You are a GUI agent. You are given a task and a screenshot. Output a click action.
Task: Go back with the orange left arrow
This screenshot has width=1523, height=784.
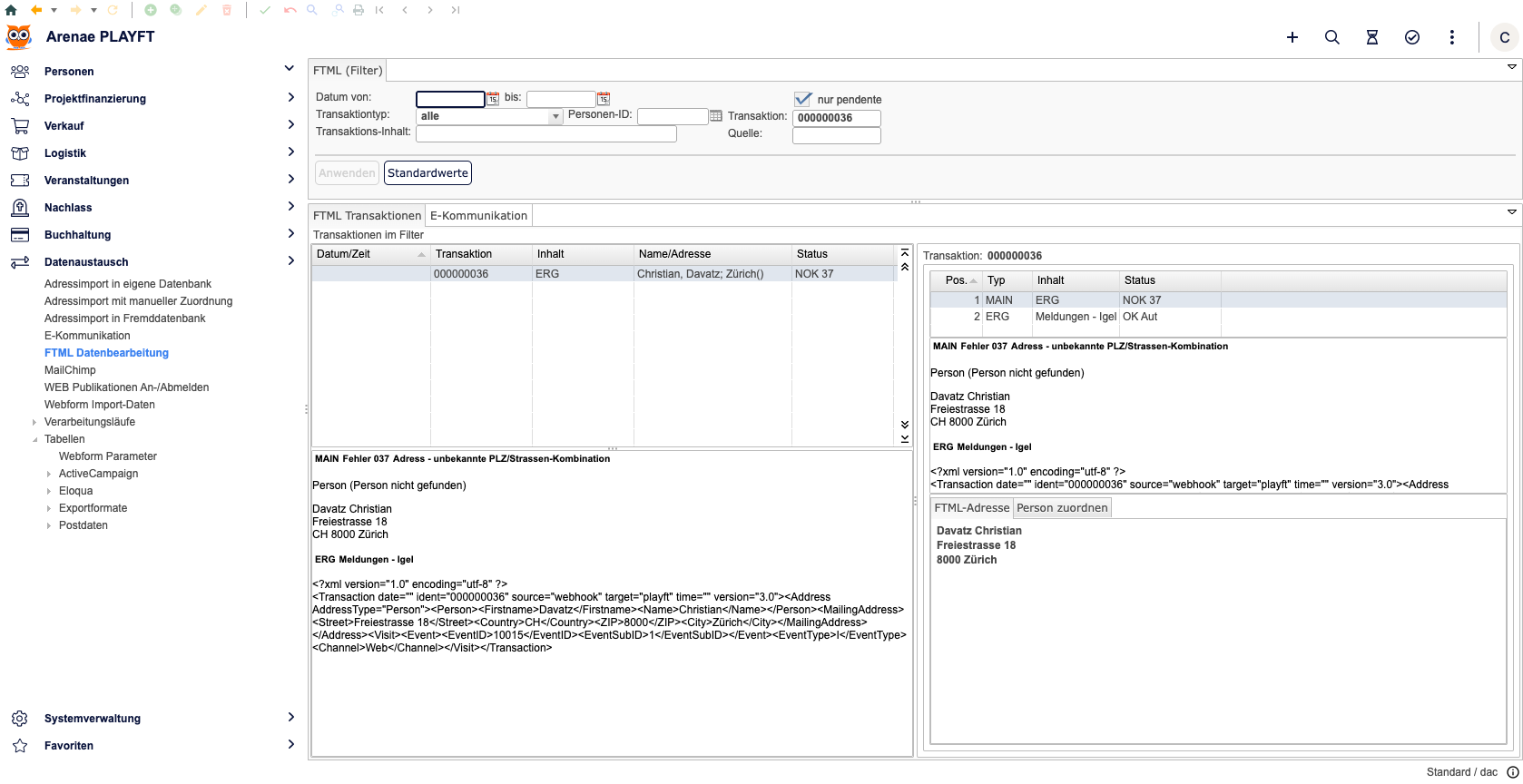(x=36, y=10)
